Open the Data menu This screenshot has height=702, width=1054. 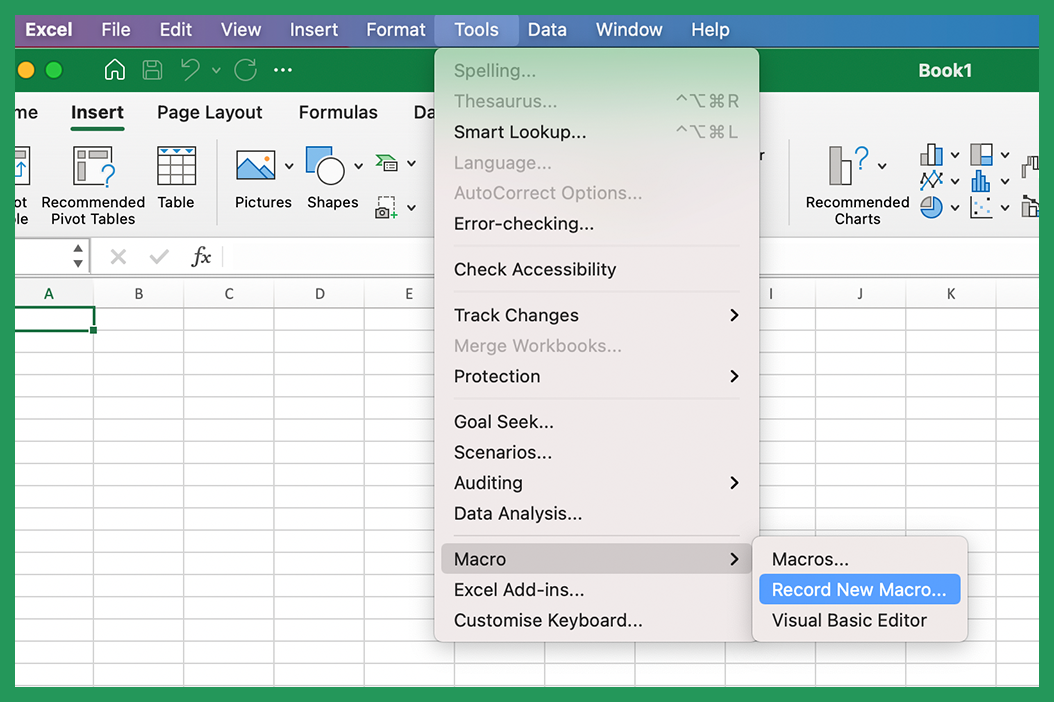click(x=548, y=29)
